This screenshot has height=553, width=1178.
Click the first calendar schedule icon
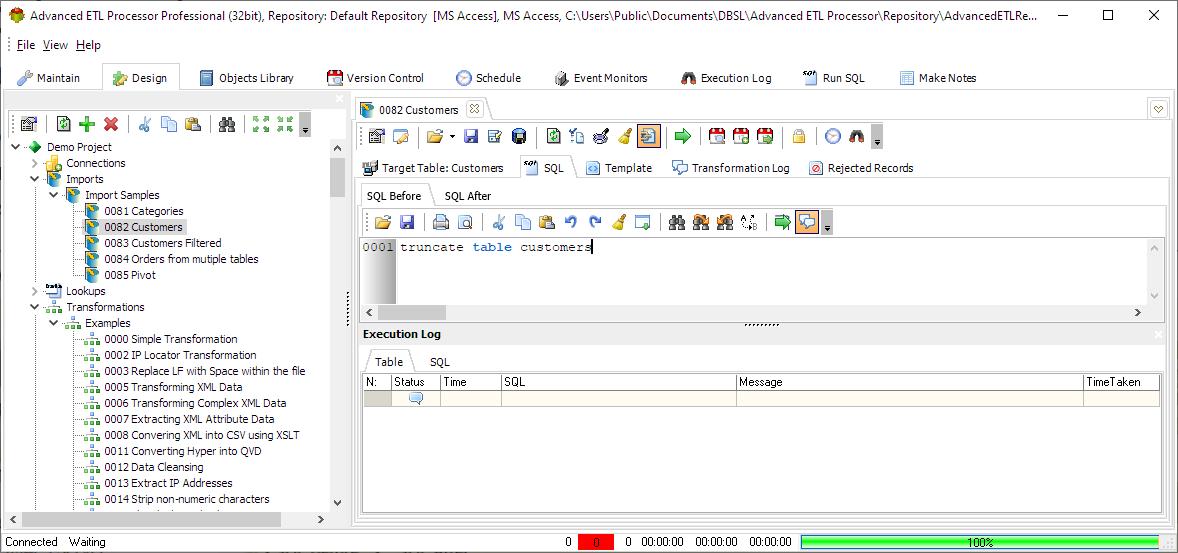[x=717, y=136]
